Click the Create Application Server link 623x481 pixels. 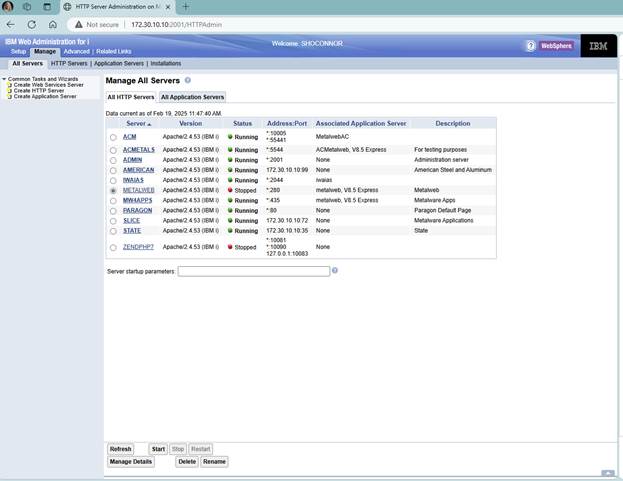point(45,96)
